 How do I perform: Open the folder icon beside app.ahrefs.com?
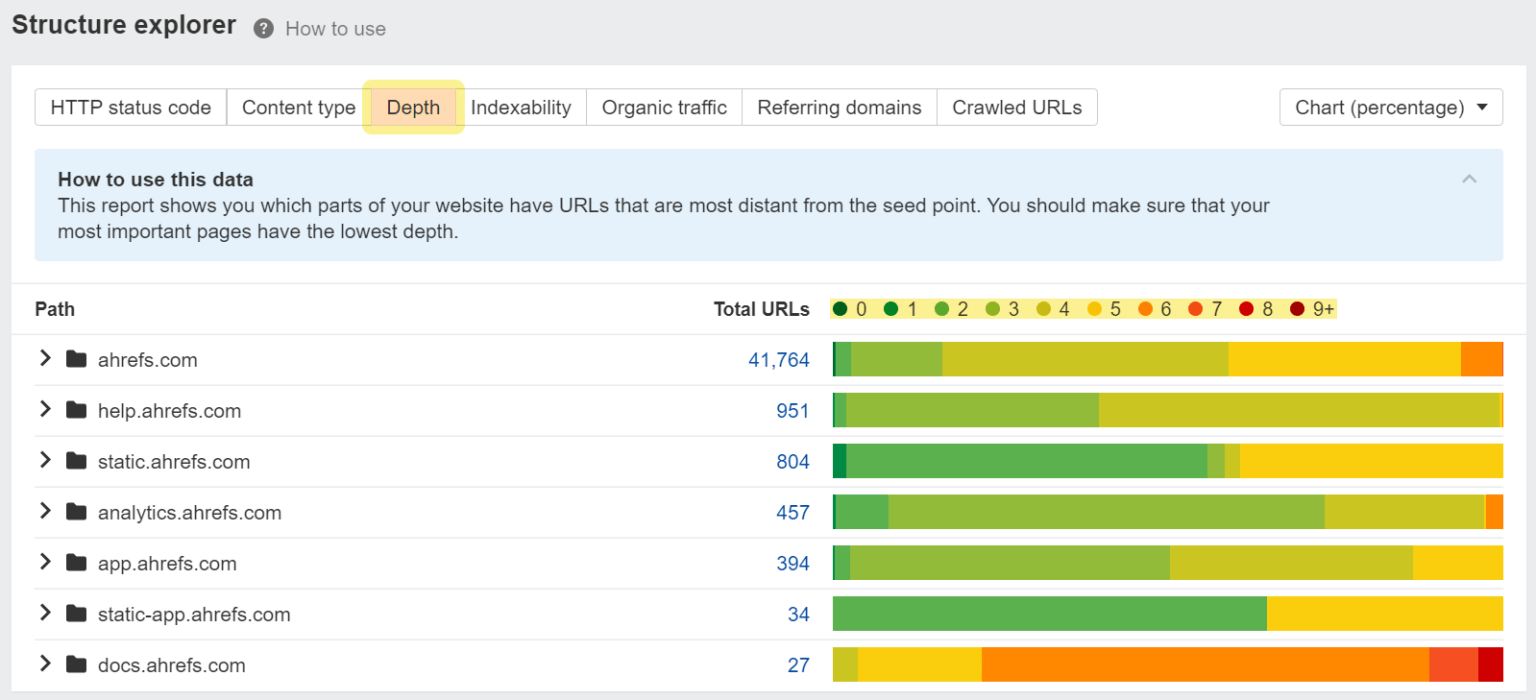[x=76, y=563]
